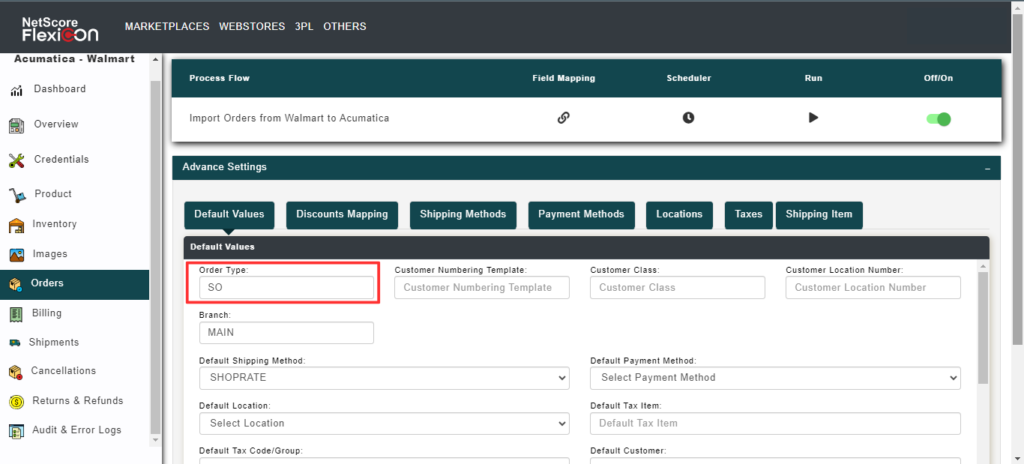Click the Inventory icon in sidebar

tap(16, 225)
